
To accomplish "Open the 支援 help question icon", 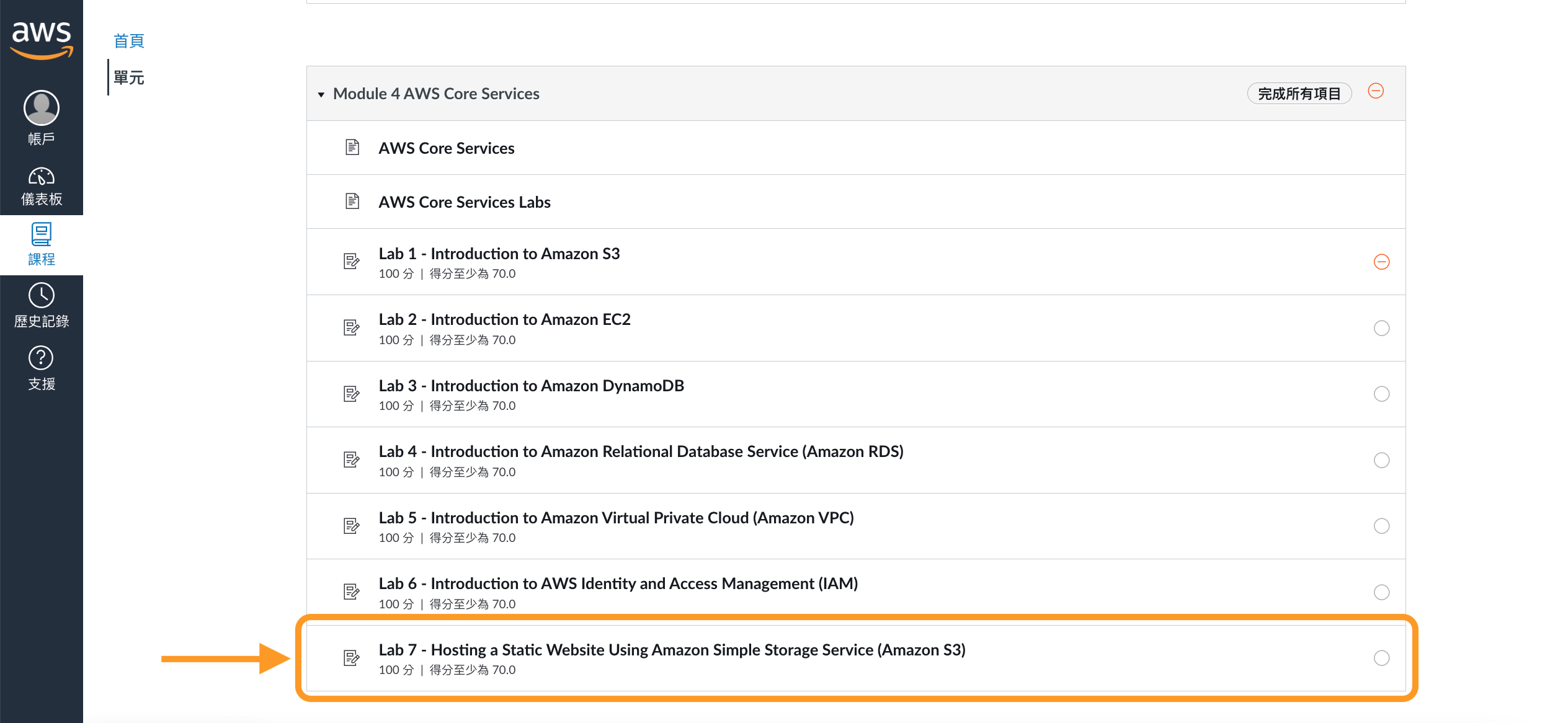I will (42, 358).
